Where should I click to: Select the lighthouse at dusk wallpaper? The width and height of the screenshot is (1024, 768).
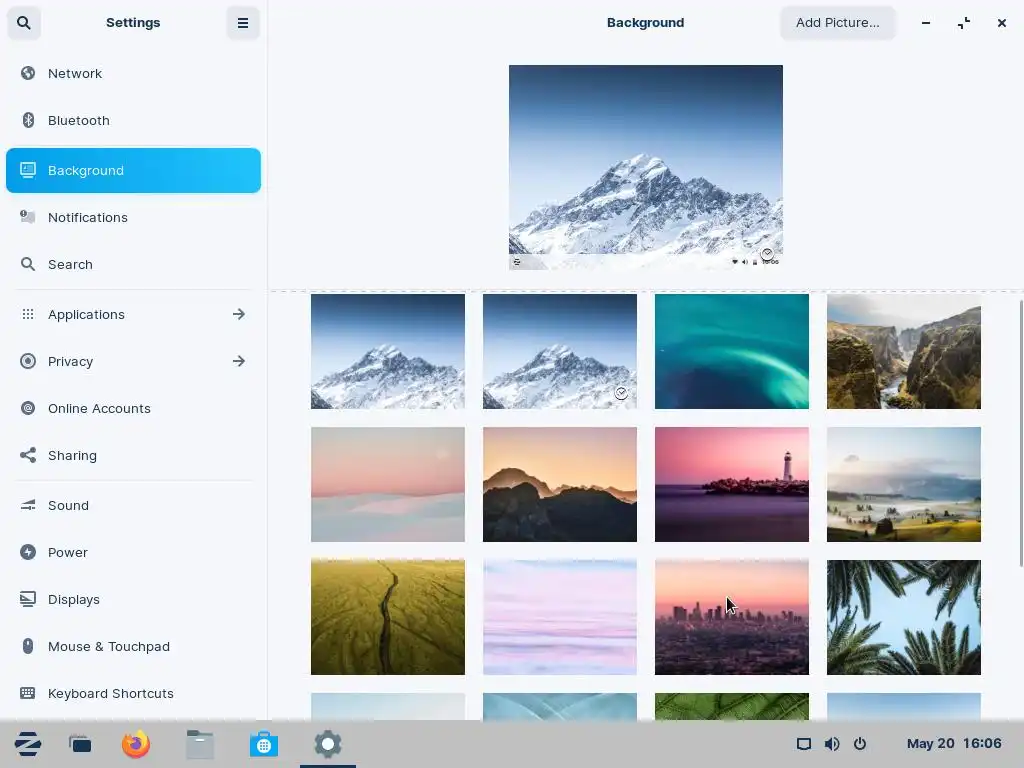[731, 485]
